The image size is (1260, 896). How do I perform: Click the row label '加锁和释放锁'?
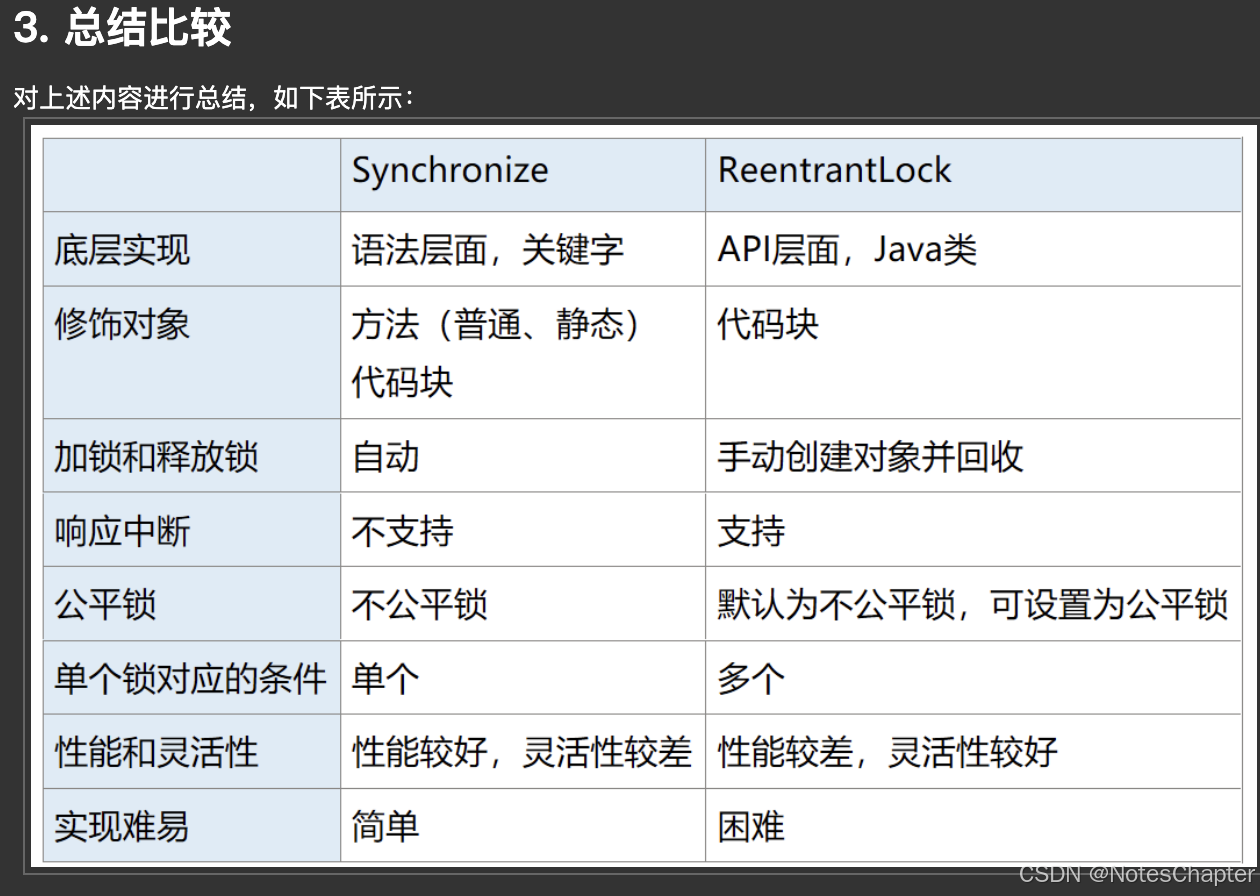156,457
